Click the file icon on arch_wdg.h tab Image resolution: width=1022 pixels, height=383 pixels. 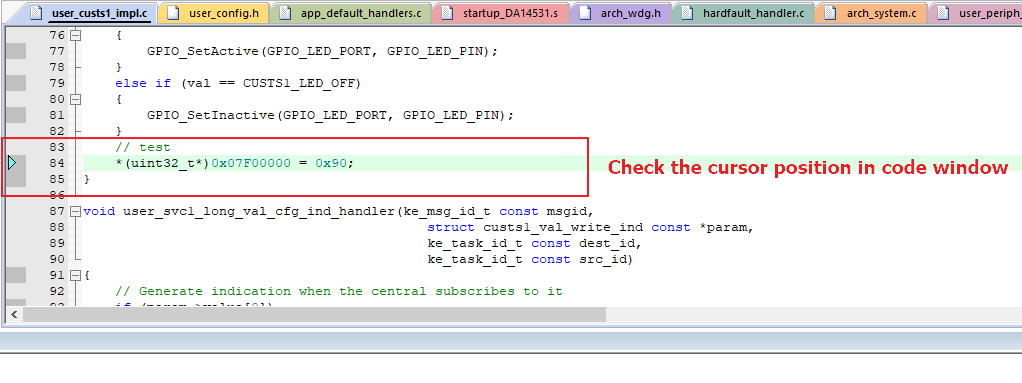point(585,13)
